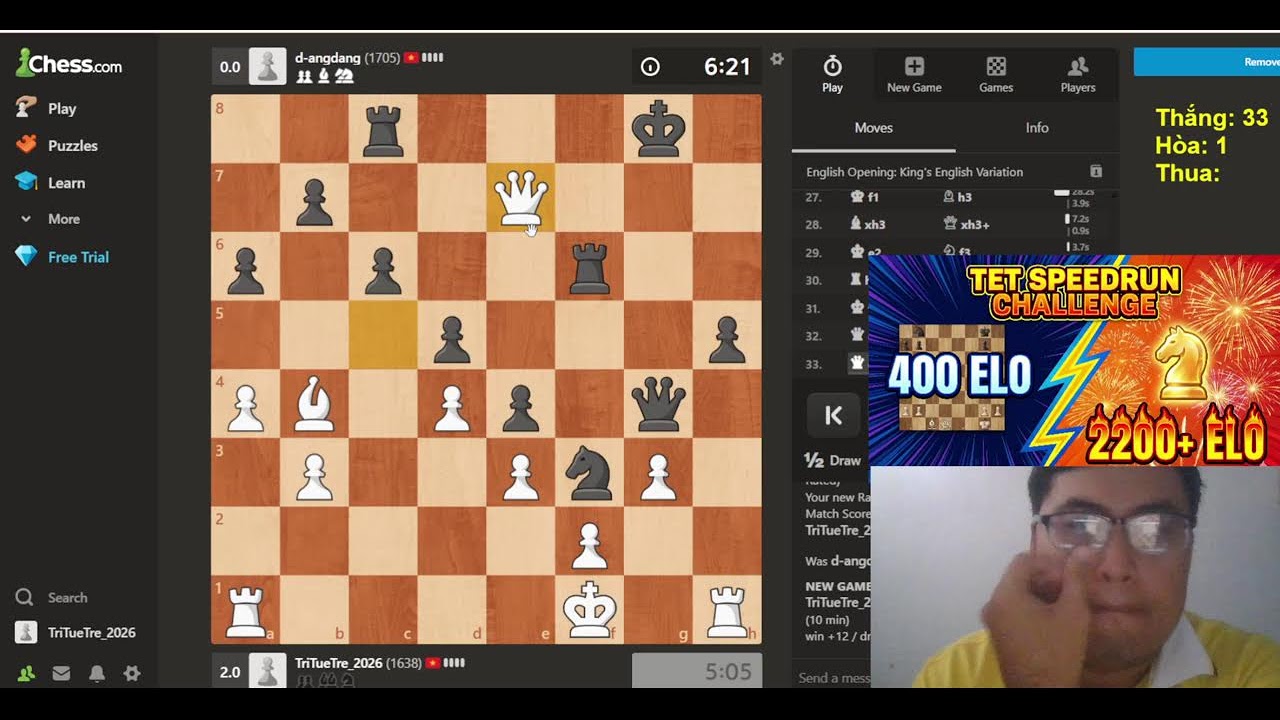Select the Play tab in game panel
This screenshot has height=720, width=1280.
(832, 75)
